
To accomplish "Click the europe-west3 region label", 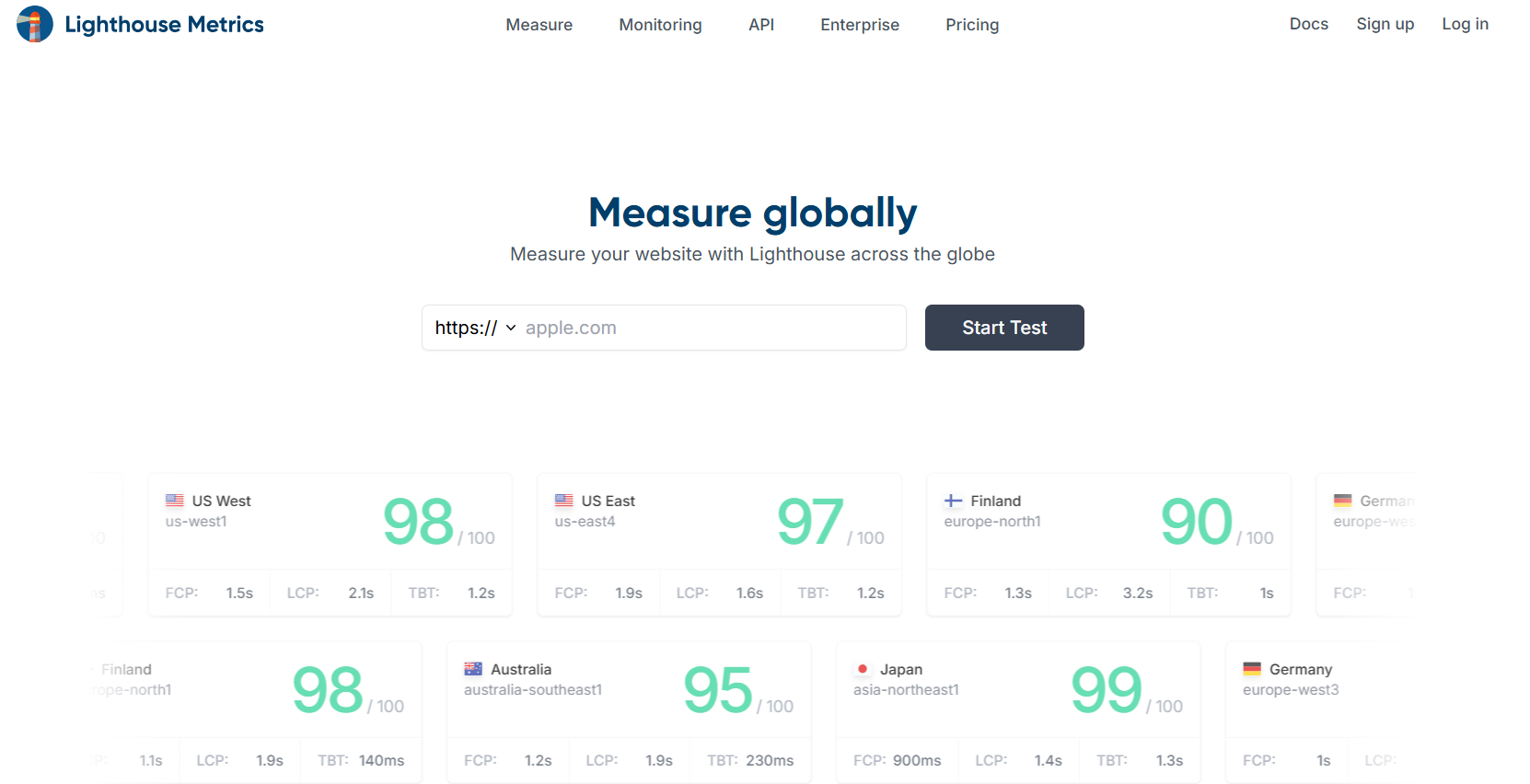I will point(1291,690).
